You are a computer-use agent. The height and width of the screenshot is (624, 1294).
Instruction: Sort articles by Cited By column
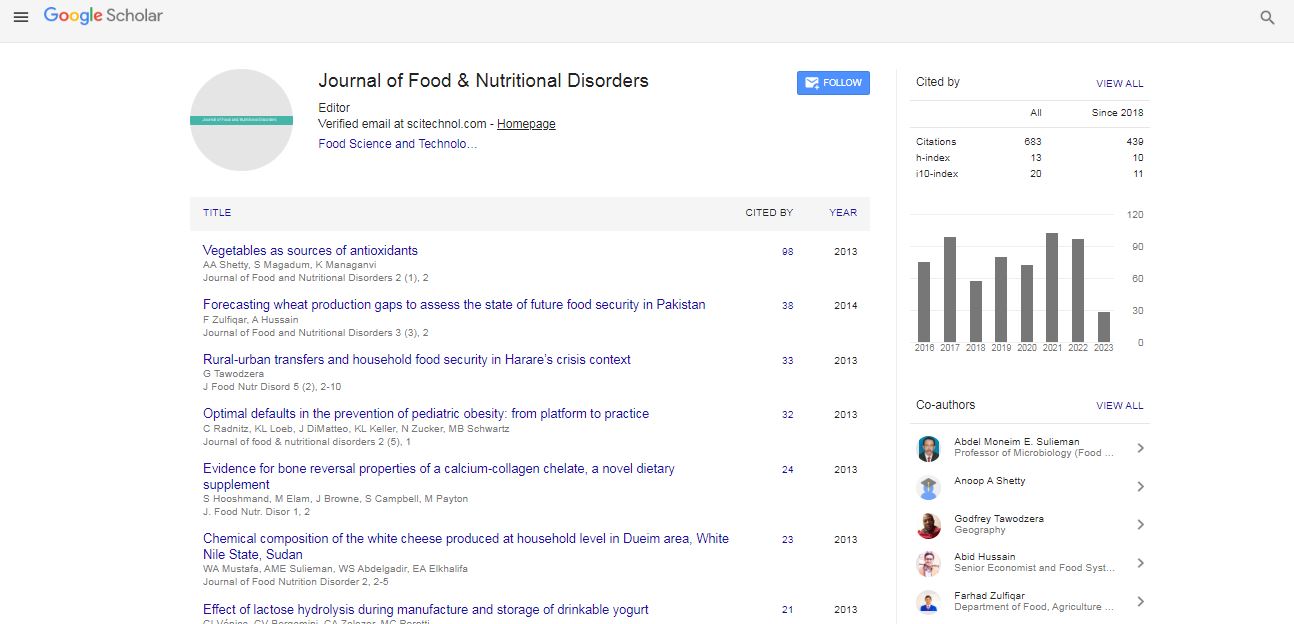point(769,213)
